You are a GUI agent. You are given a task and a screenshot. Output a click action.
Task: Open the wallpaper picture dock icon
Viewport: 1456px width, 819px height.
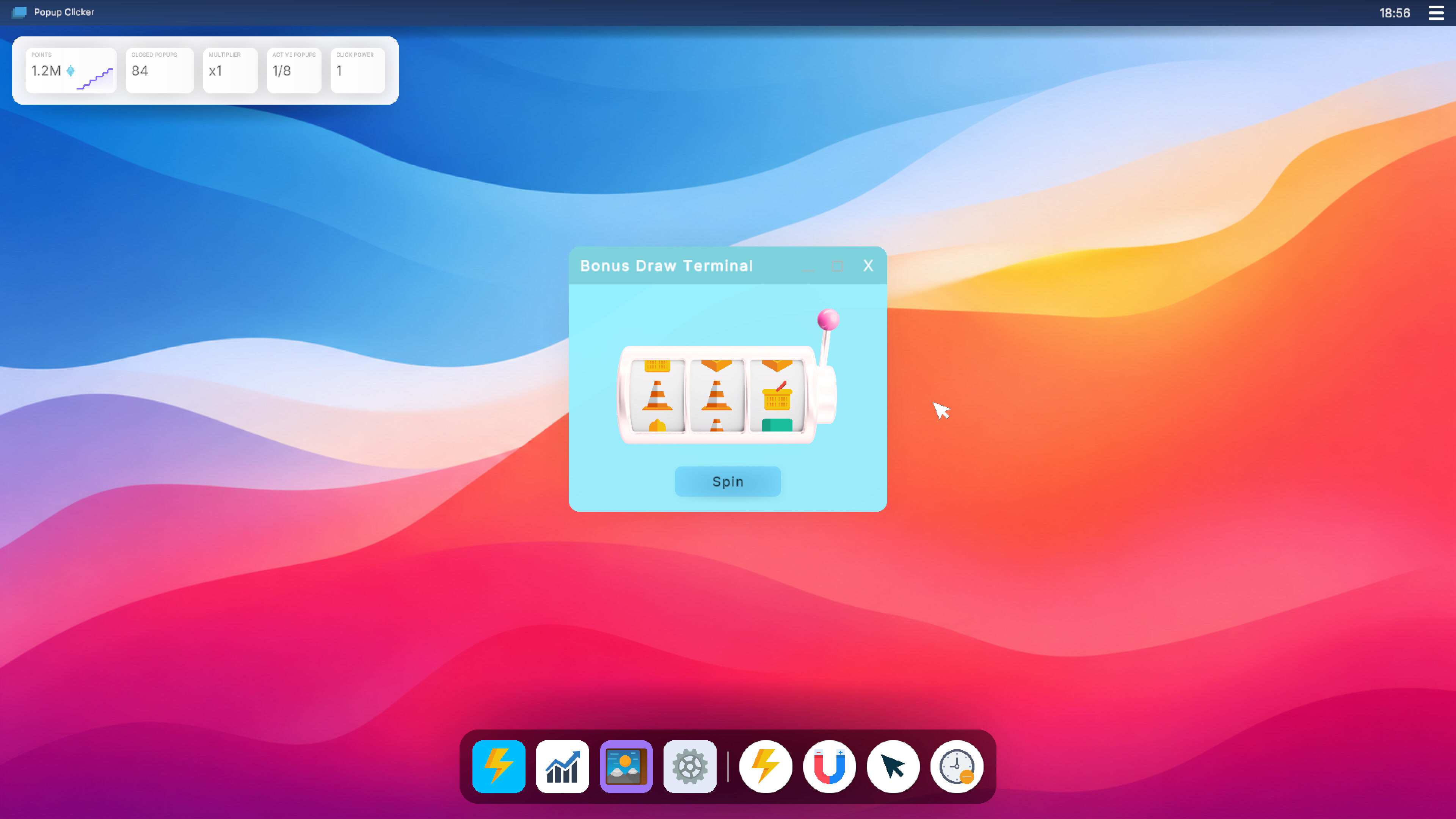626,766
